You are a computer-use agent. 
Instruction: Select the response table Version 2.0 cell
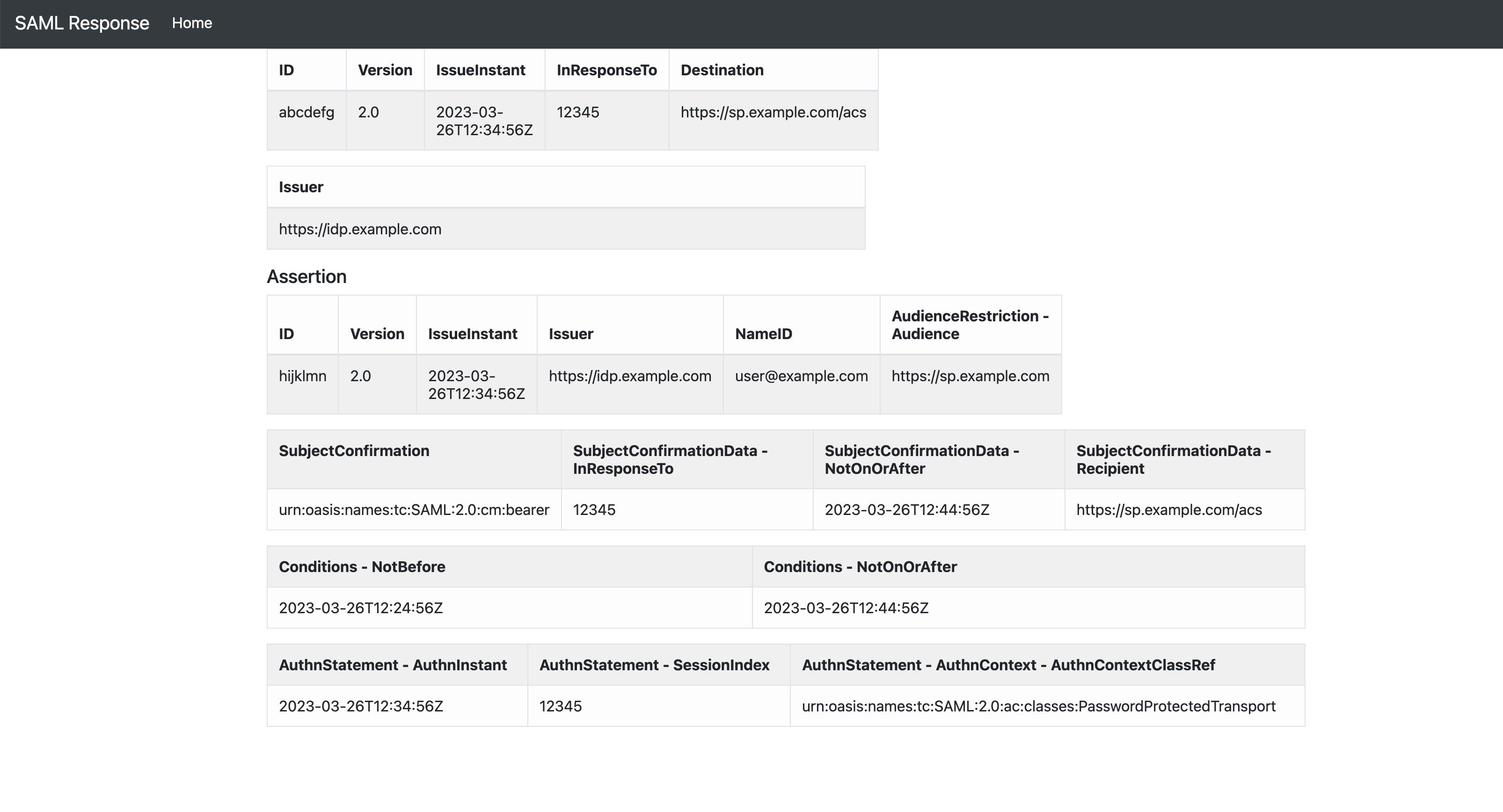385,121
